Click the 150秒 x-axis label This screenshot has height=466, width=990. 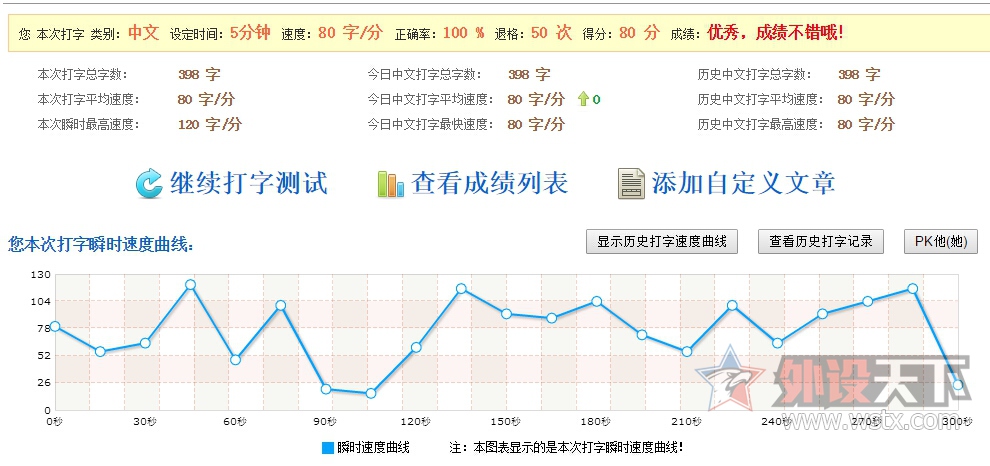coord(505,422)
